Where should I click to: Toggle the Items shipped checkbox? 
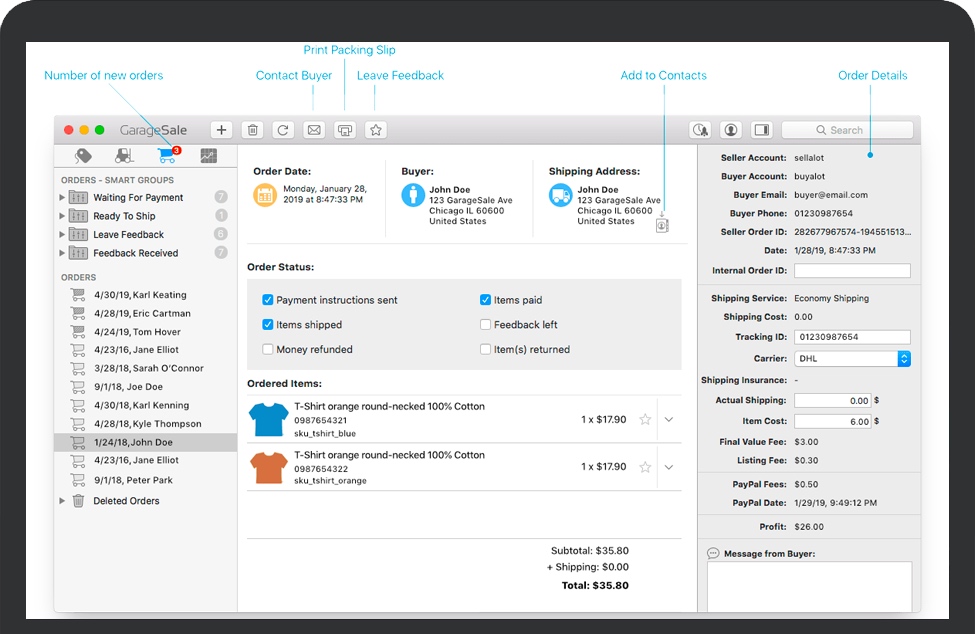tap(268, 325)
